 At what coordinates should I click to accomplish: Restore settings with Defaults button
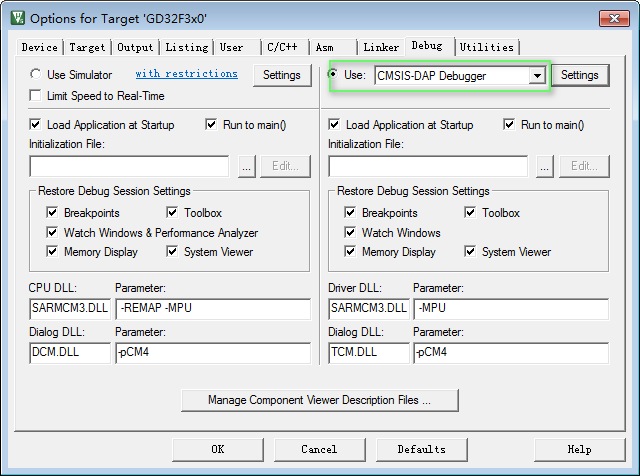[422, 449]
